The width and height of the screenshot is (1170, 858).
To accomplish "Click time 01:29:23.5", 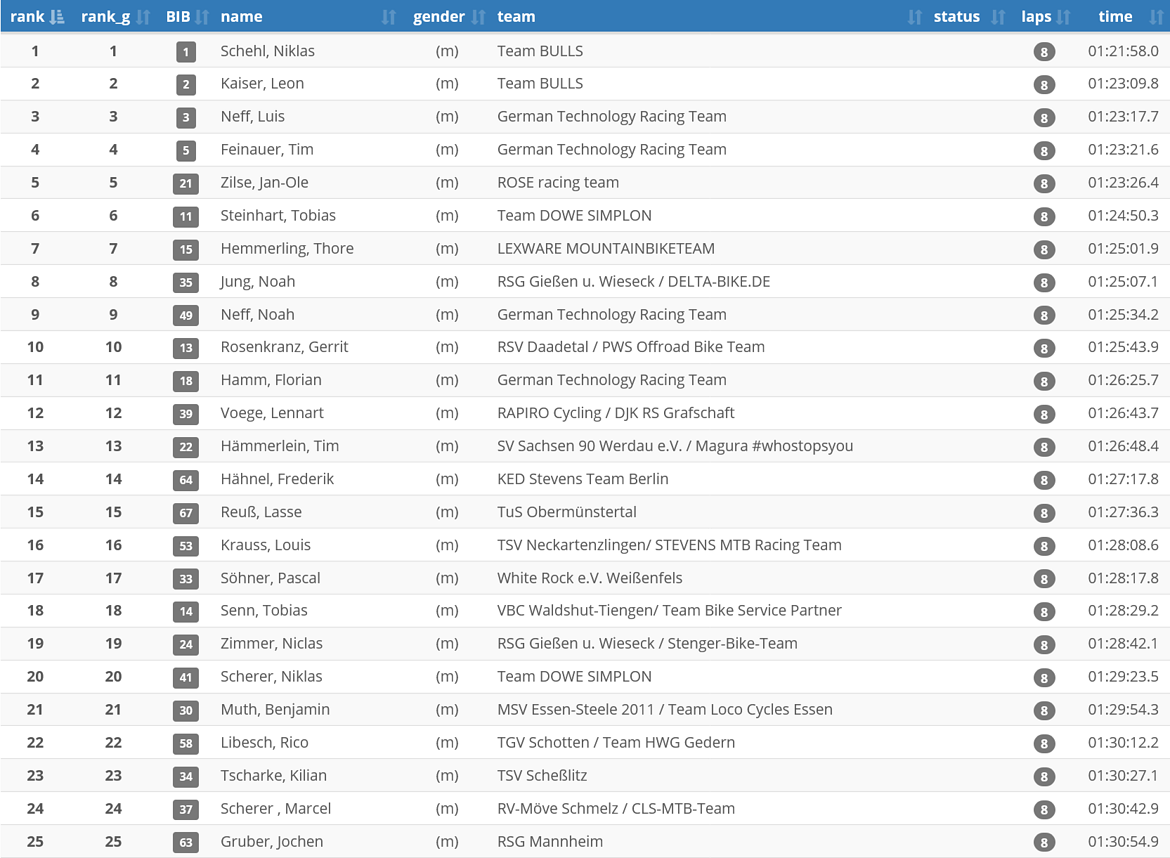I will [x=1123, y=676].
